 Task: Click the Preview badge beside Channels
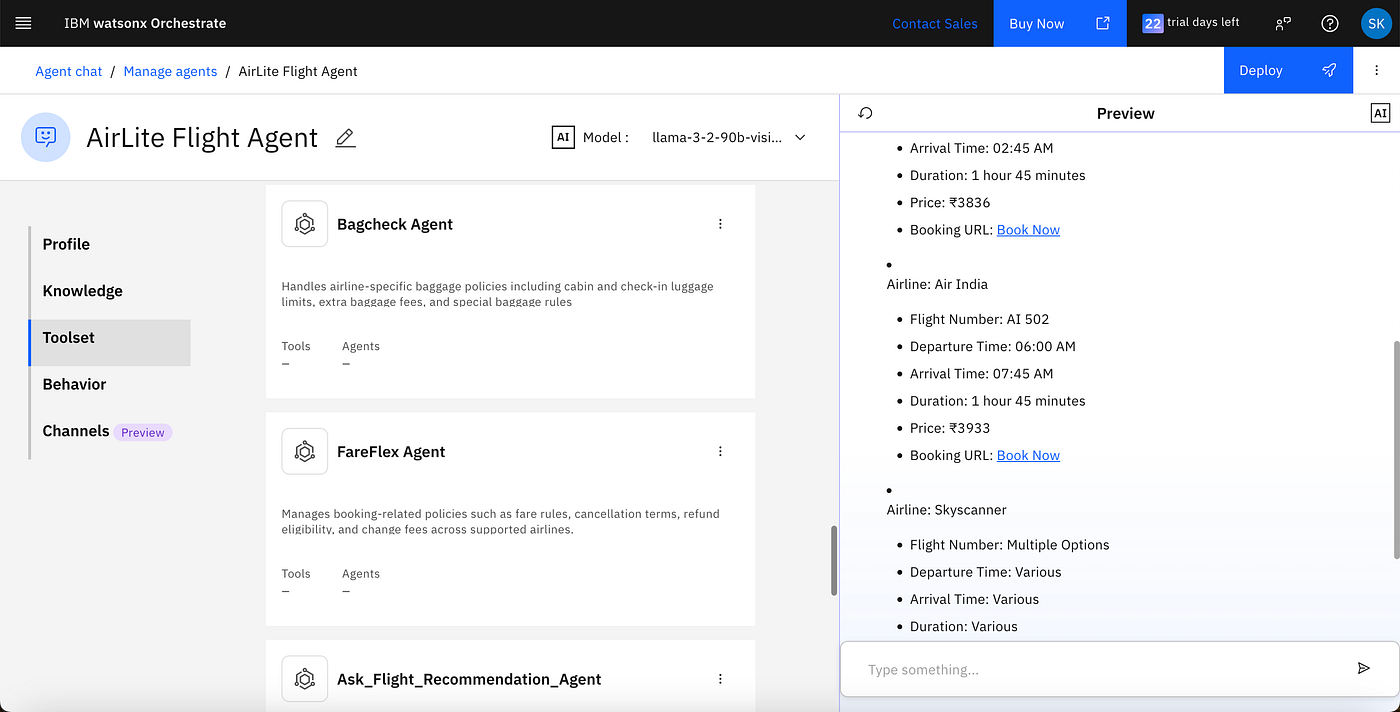tap(143, 432)
